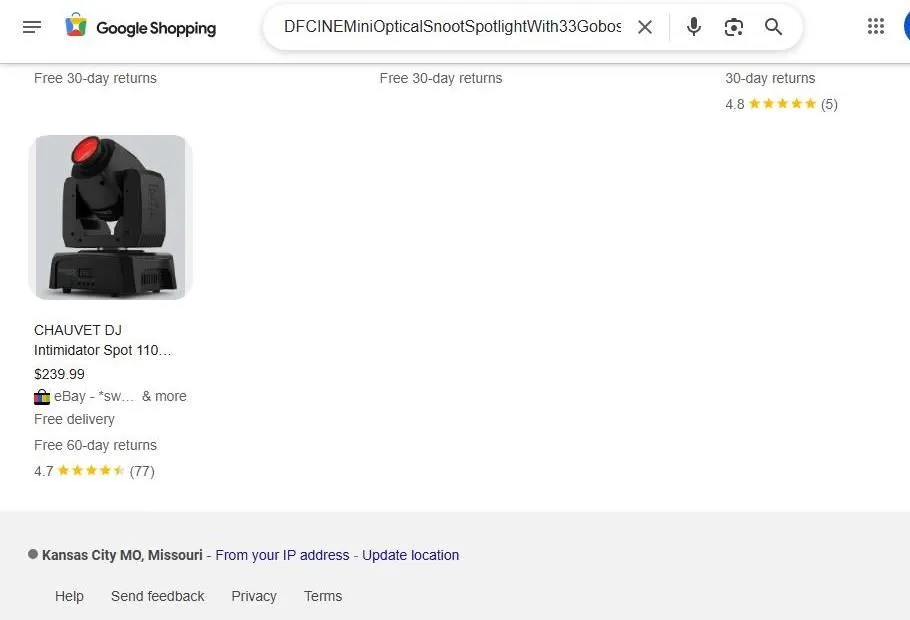
Task: Click the Google Shopping bag logo
Action: point(76,25)
